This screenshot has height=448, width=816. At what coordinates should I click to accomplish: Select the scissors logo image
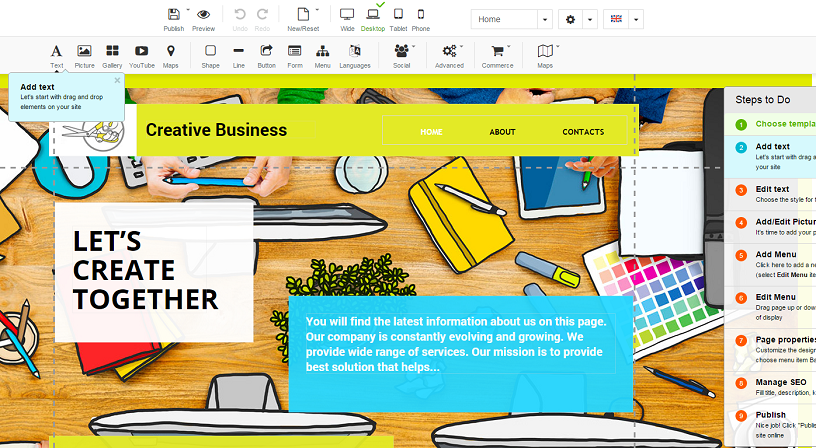coord(93,134)
